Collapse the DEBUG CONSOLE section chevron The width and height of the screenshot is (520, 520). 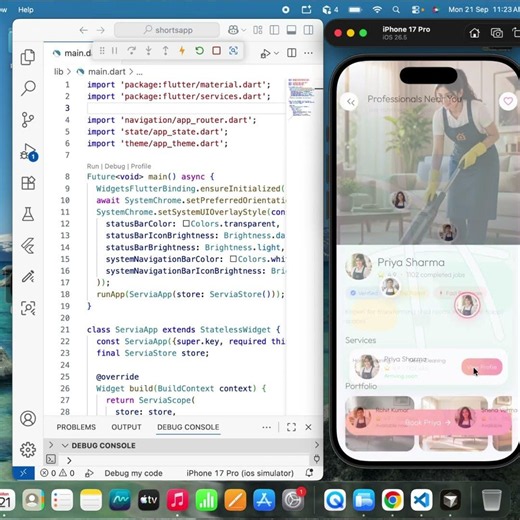[x=65, y=446]
